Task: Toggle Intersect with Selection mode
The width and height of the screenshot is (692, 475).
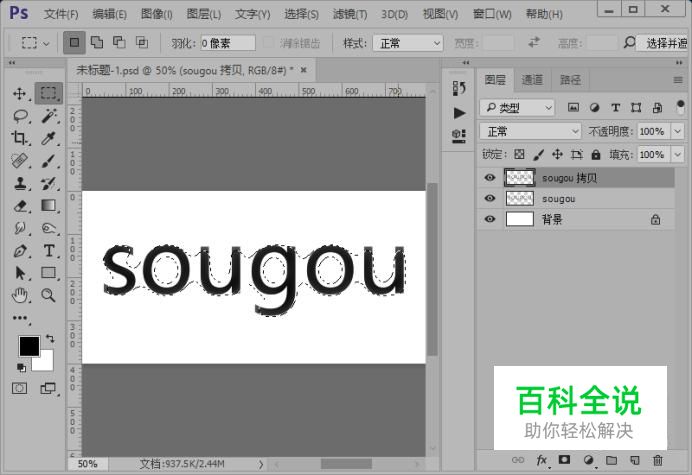Action: tap(142, 42)
